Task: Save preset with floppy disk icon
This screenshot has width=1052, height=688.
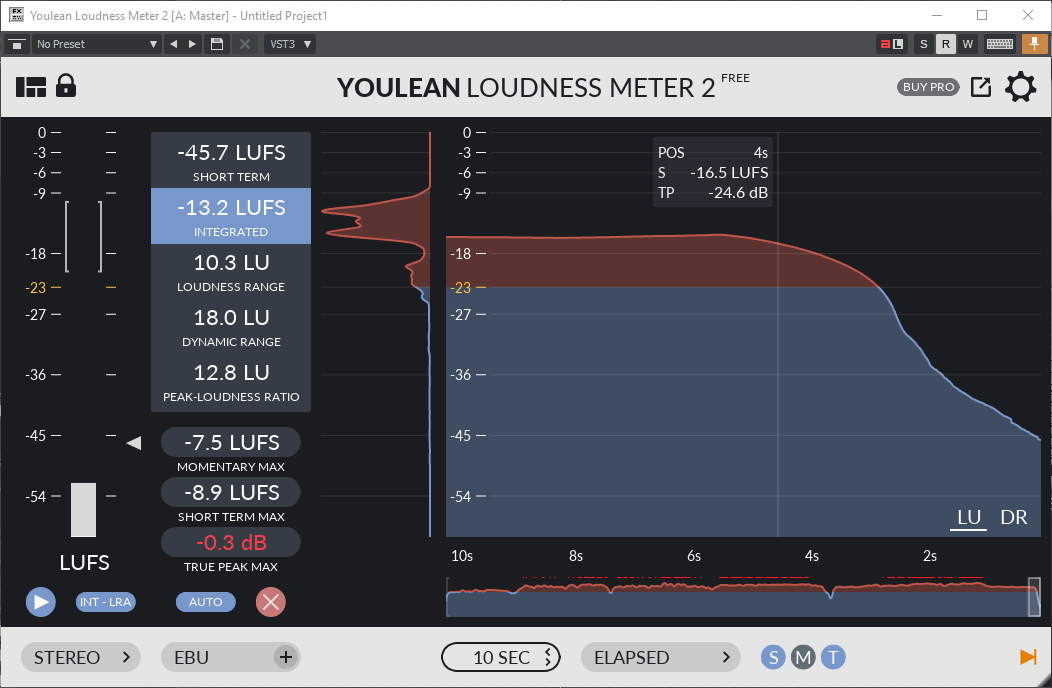Action: pos(217,44)
